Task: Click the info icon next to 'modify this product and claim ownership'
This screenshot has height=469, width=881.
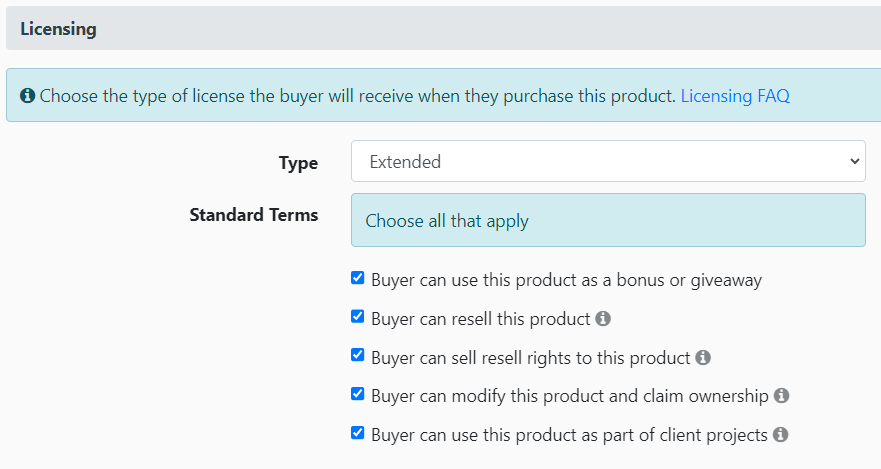Action: pos(781,396)
